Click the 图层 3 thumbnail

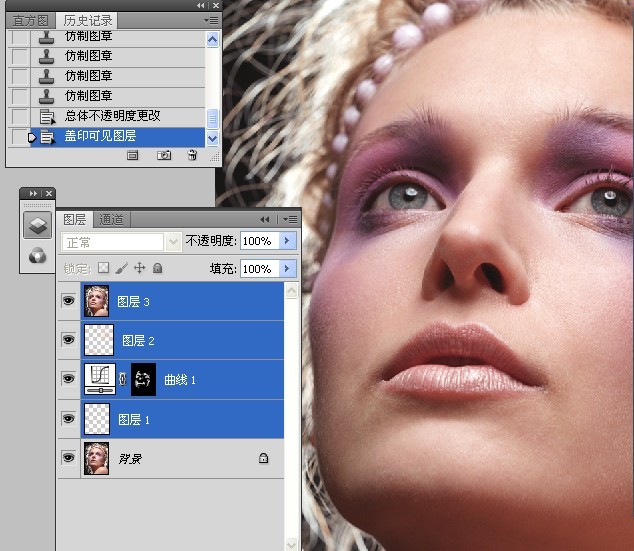[x=96, y=301]
